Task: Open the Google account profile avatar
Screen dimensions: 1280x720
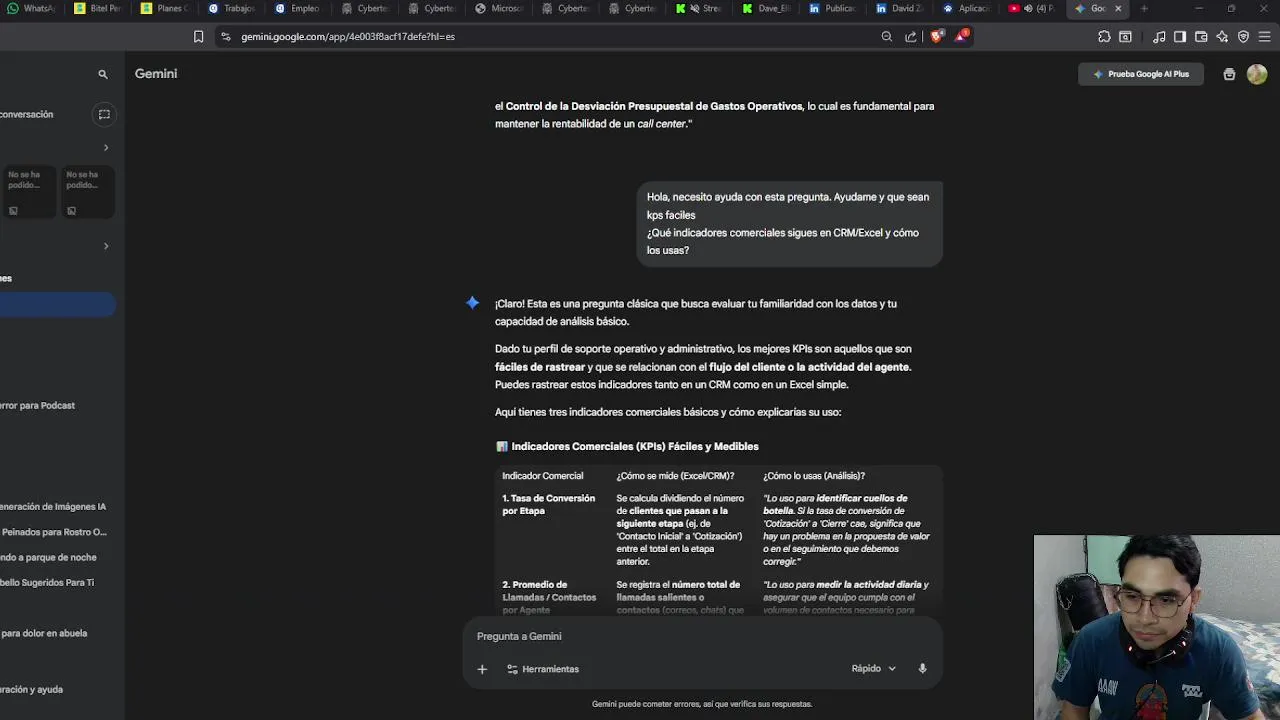Action: (1257, 74)
